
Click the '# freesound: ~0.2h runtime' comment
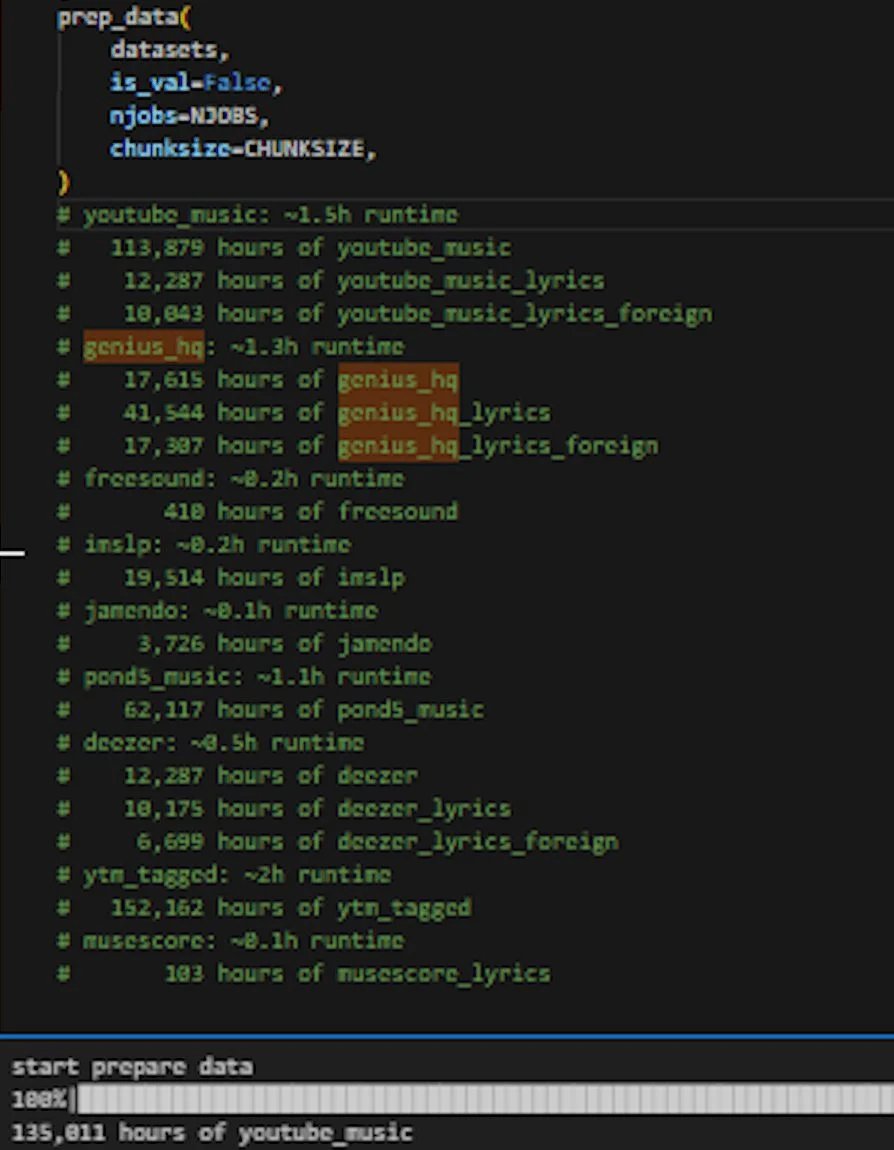pyautogui.click(x=230, y=479)
